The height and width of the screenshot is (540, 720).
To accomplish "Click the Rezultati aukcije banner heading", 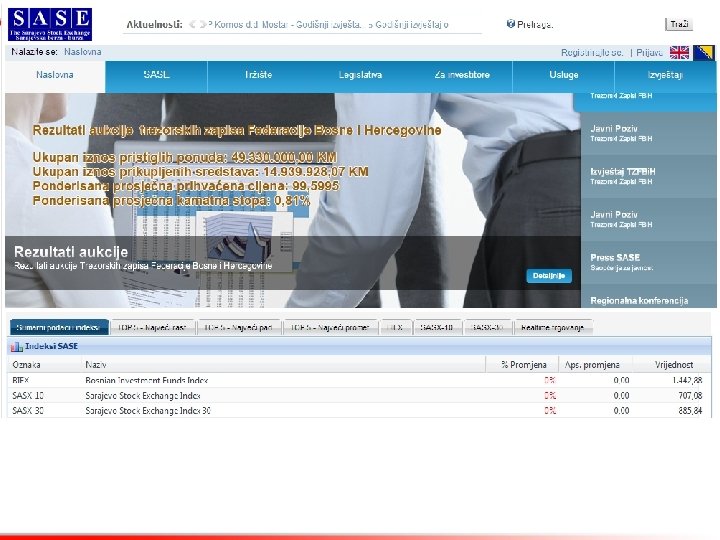I will point(71,252).
